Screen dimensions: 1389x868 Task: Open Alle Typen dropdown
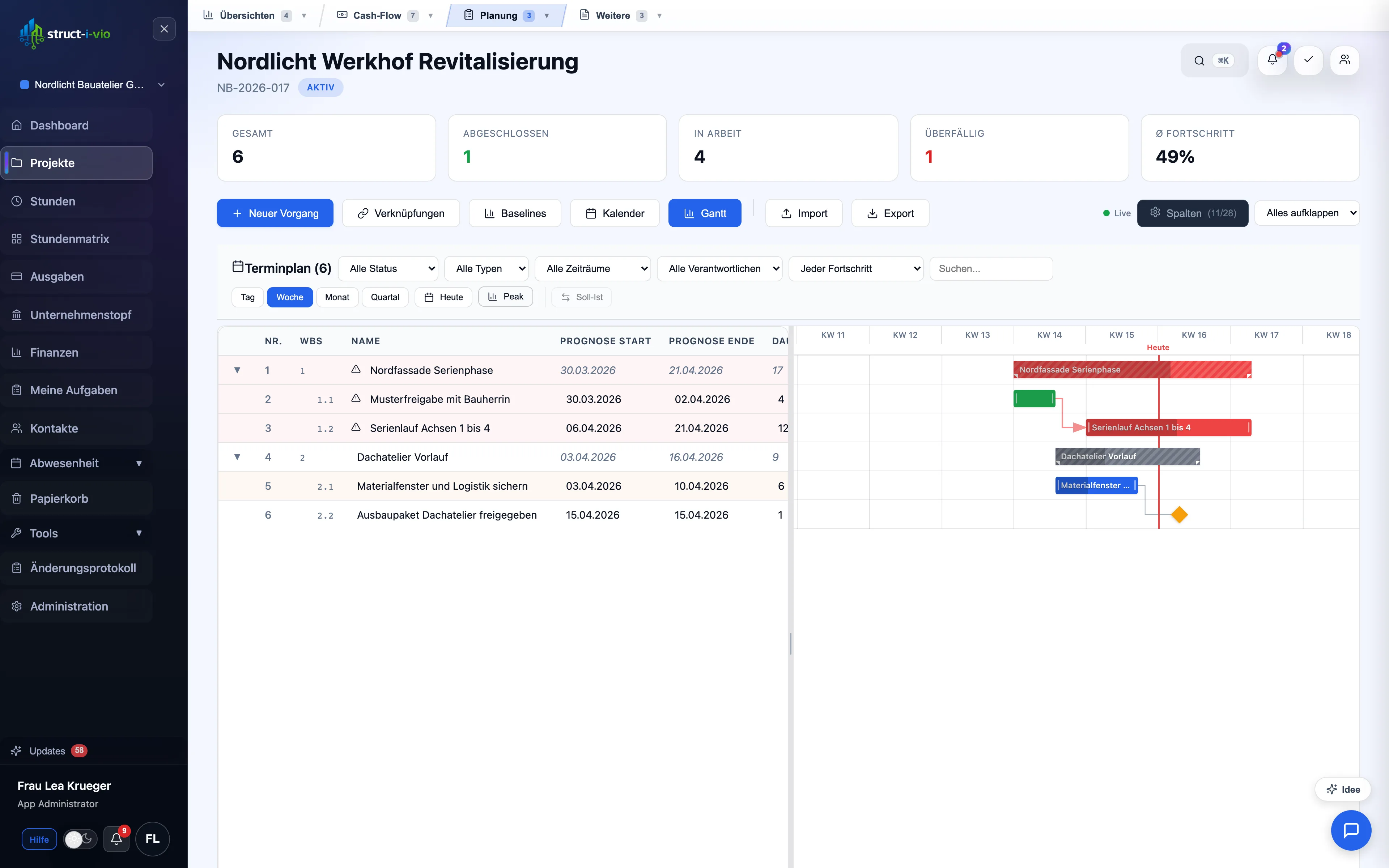pos(487,269)
